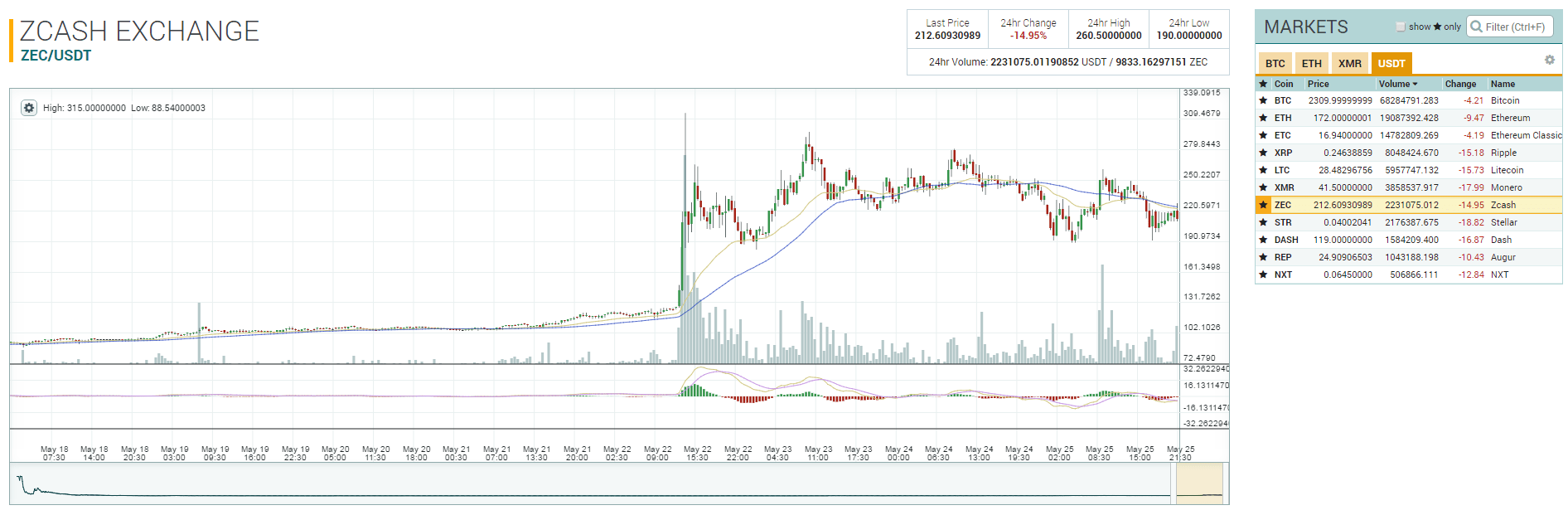
Task: Toggle the star for the DASH row
Action: (1263, 240)
